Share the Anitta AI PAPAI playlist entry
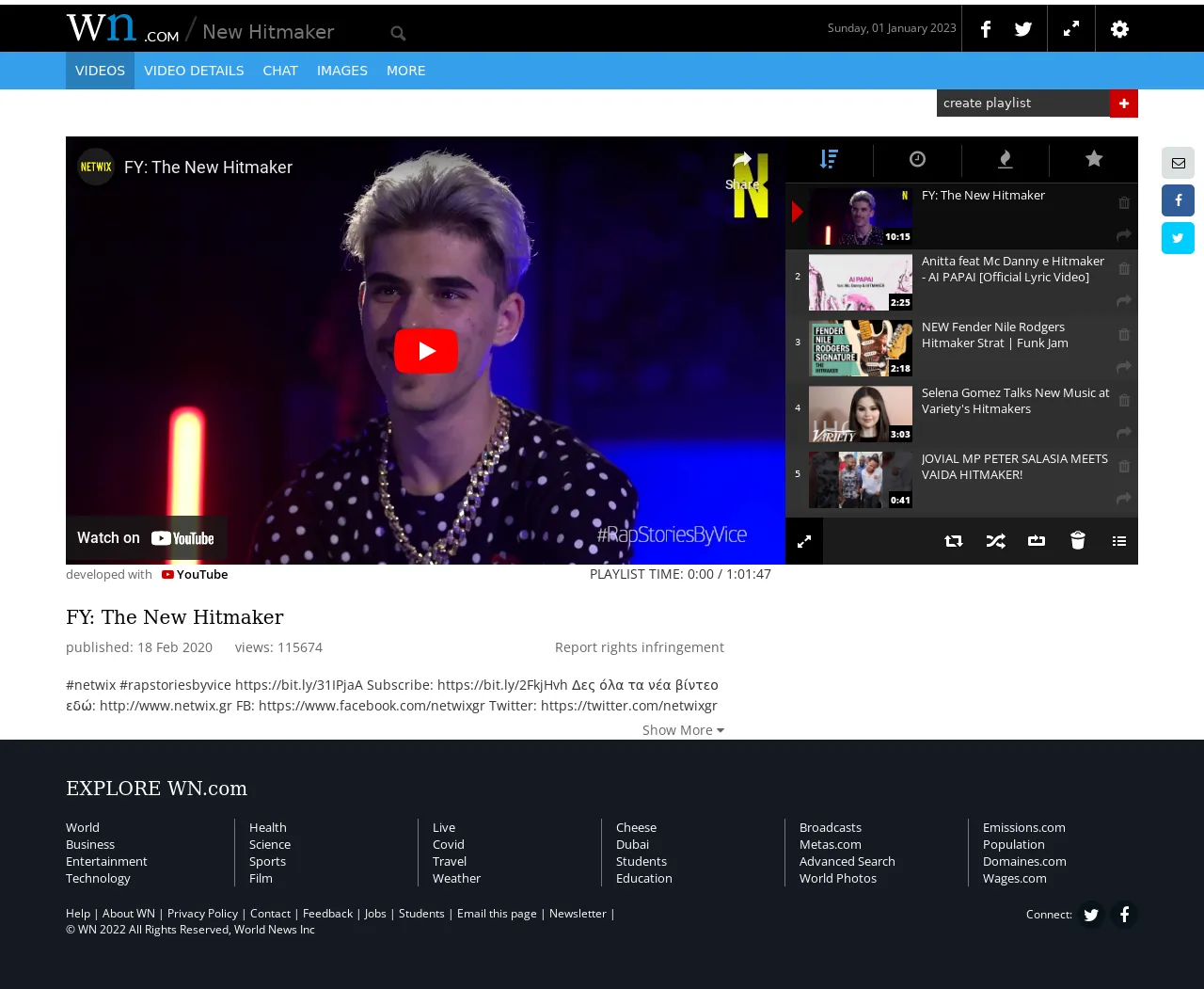1204x989 pixels. 1123,301
